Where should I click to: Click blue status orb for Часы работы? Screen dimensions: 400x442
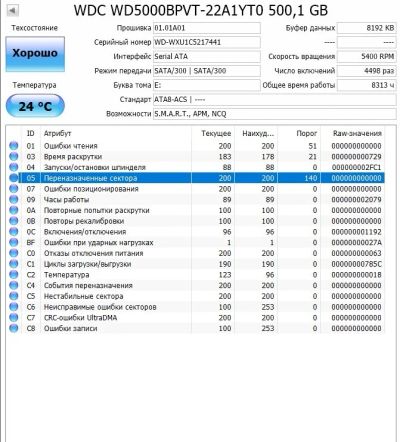coord(14,199)
